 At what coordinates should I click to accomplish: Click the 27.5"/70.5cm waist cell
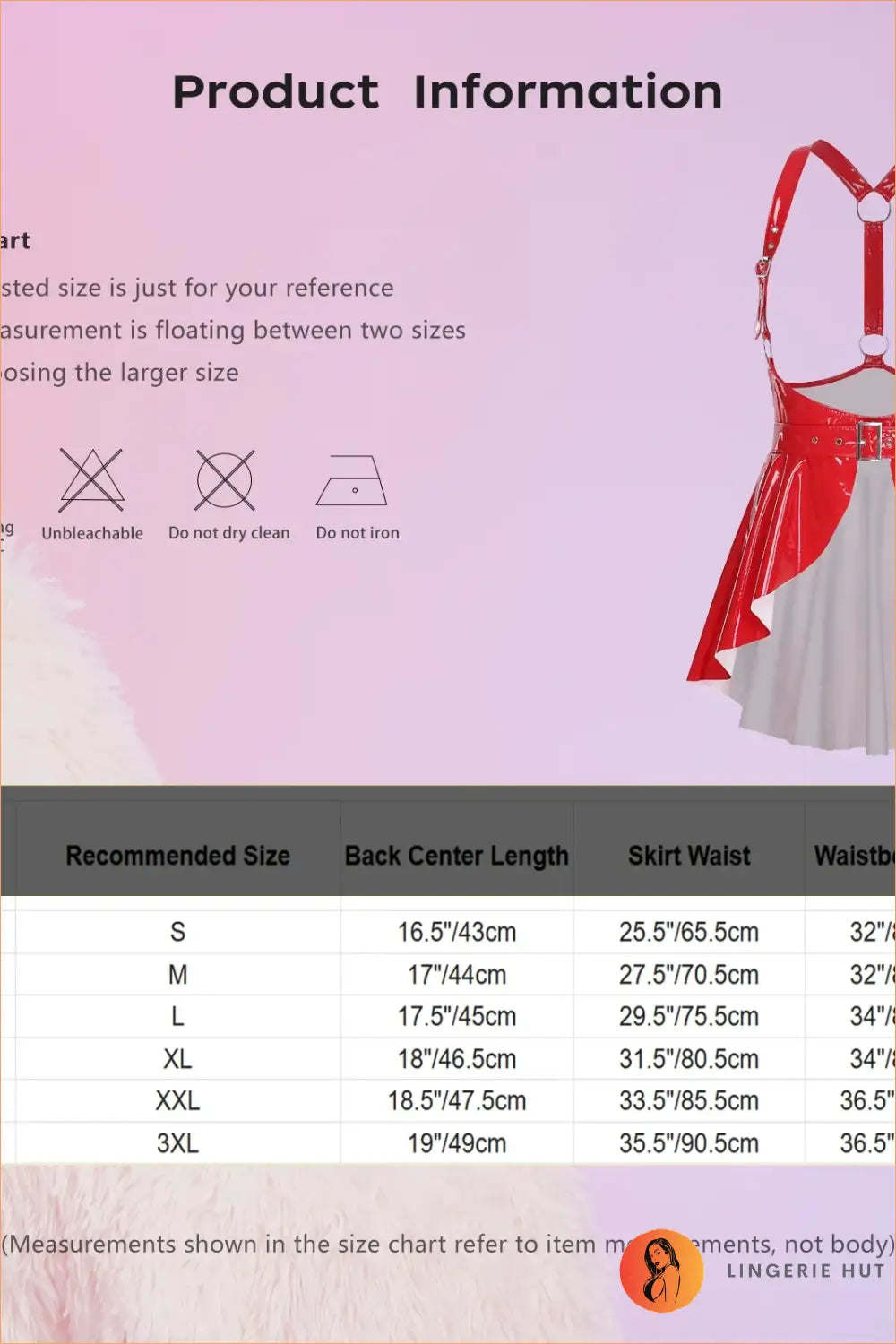[689, 974]
